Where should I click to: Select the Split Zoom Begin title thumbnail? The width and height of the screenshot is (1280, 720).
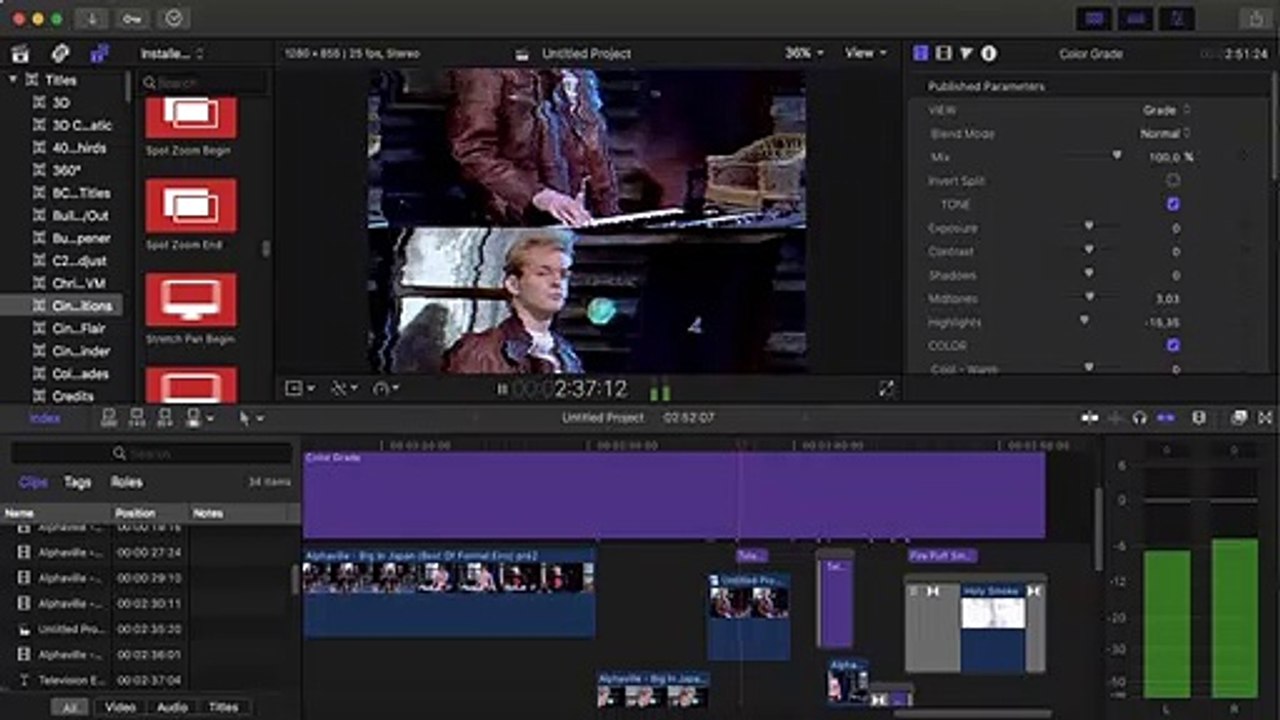coord(191,117)
